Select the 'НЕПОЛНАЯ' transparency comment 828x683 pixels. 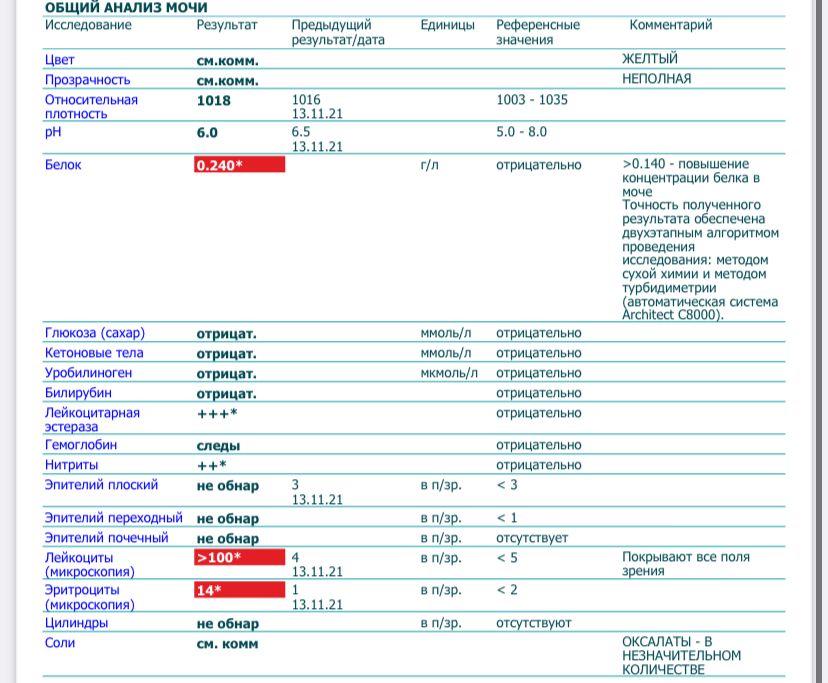pos(656,79)
